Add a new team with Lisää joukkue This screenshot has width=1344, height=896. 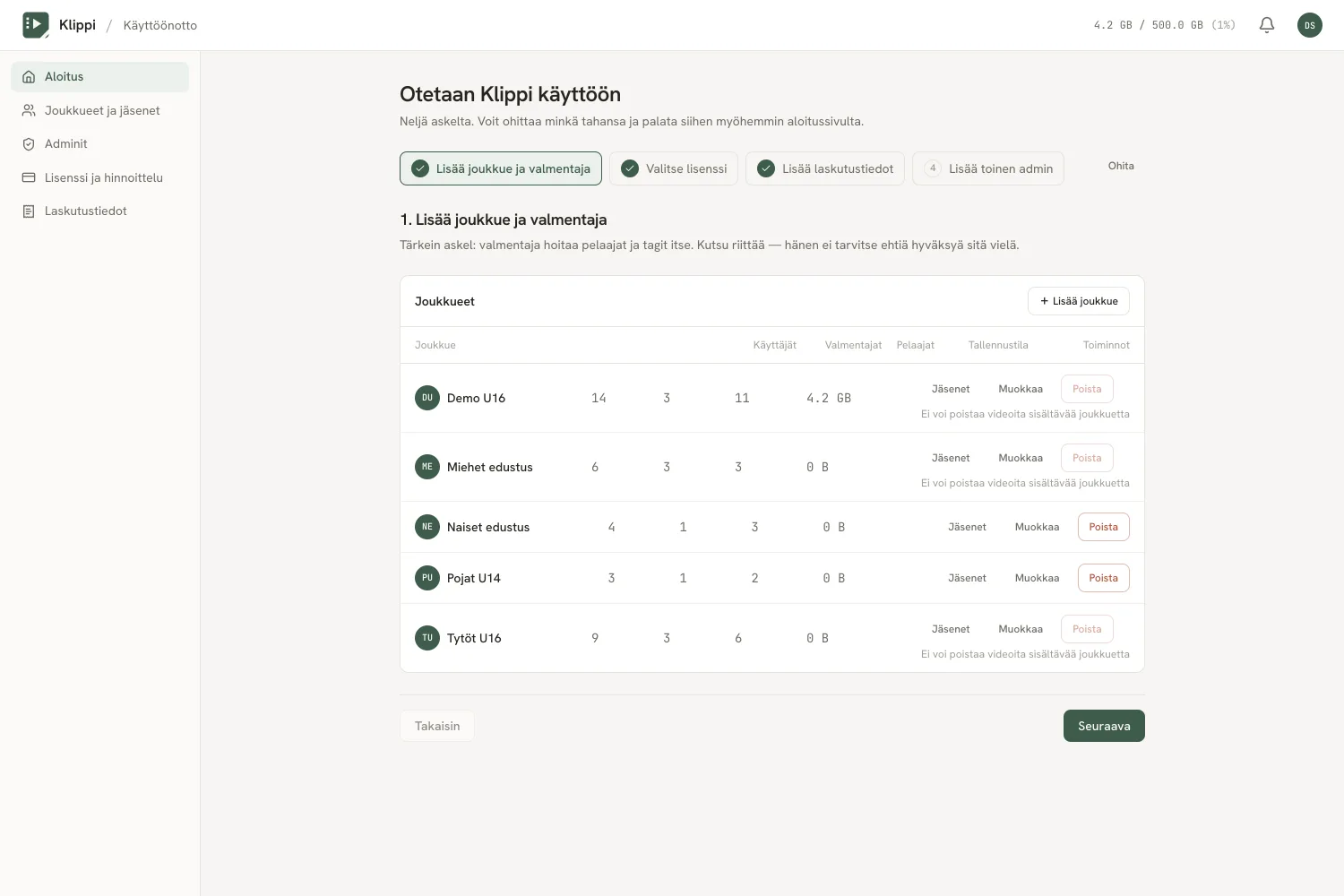pos(1079,301)
